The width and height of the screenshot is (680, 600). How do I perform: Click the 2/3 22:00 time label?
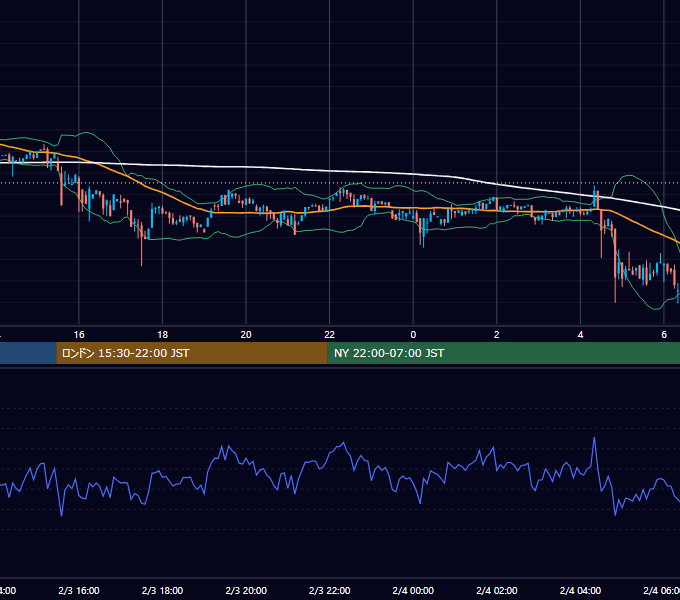coord(330,590)
